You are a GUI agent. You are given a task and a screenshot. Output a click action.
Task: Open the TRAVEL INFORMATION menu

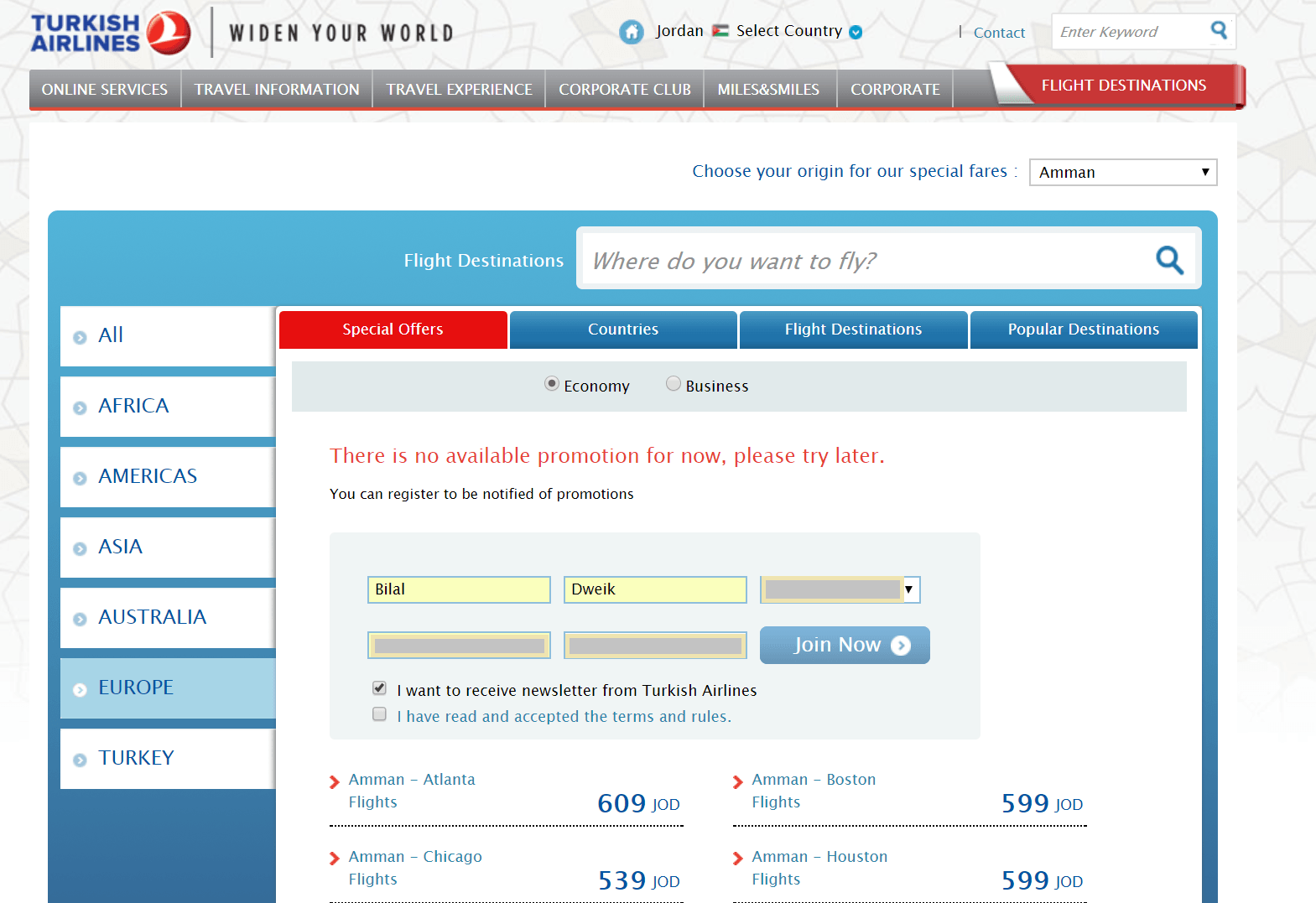click(x=277, y=90)
